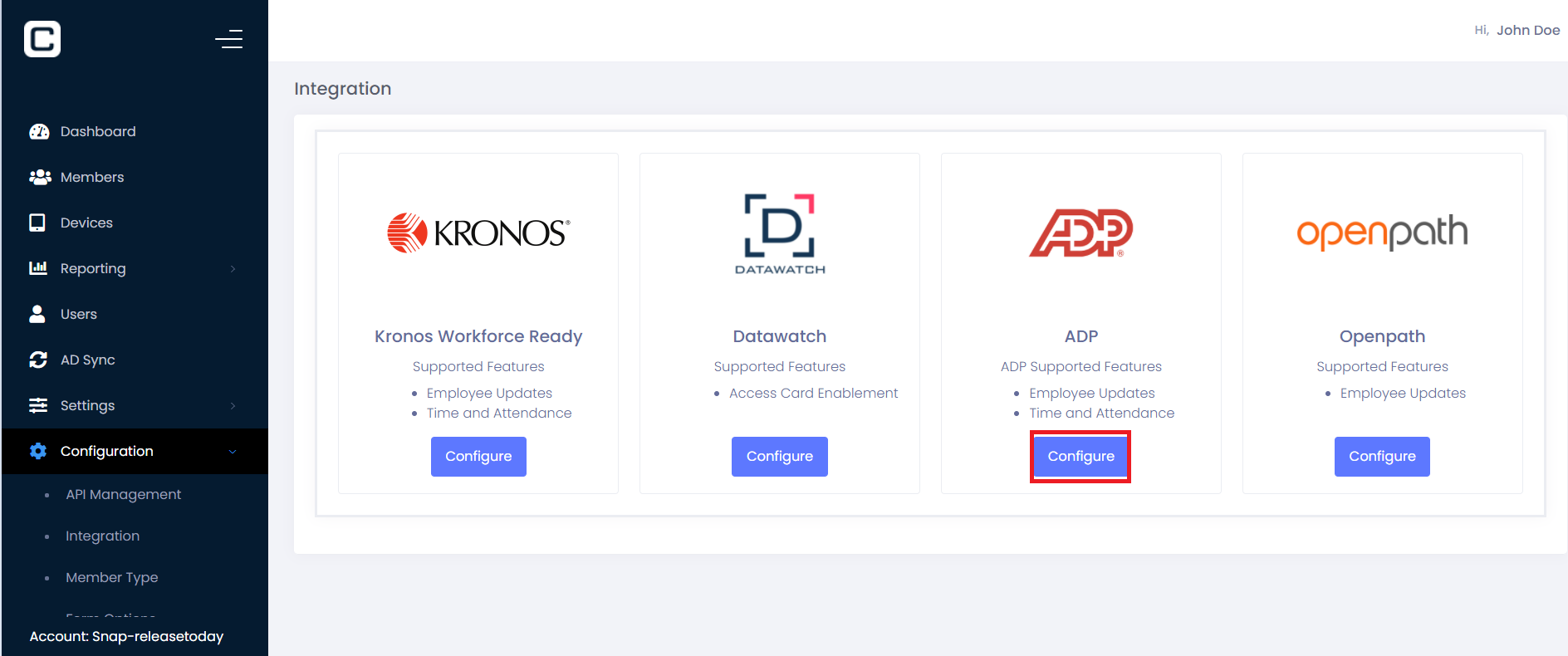1568x656 pixels.
Task: Click the Datawatch card title
Action: pos(780,336)
